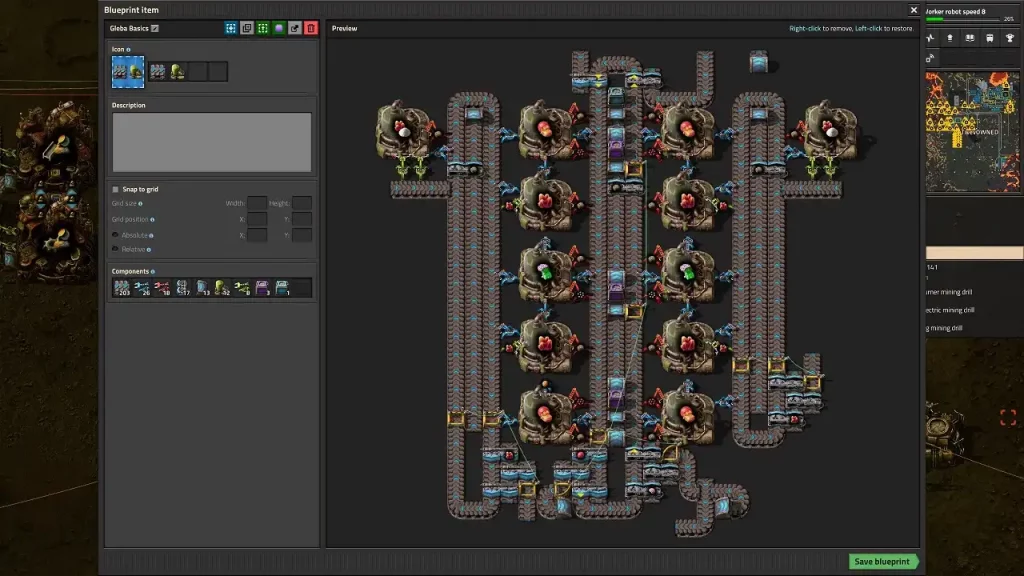Click the purple chest component showing 3
Viewport: 1024px width, 576px height.
(263, 287)
